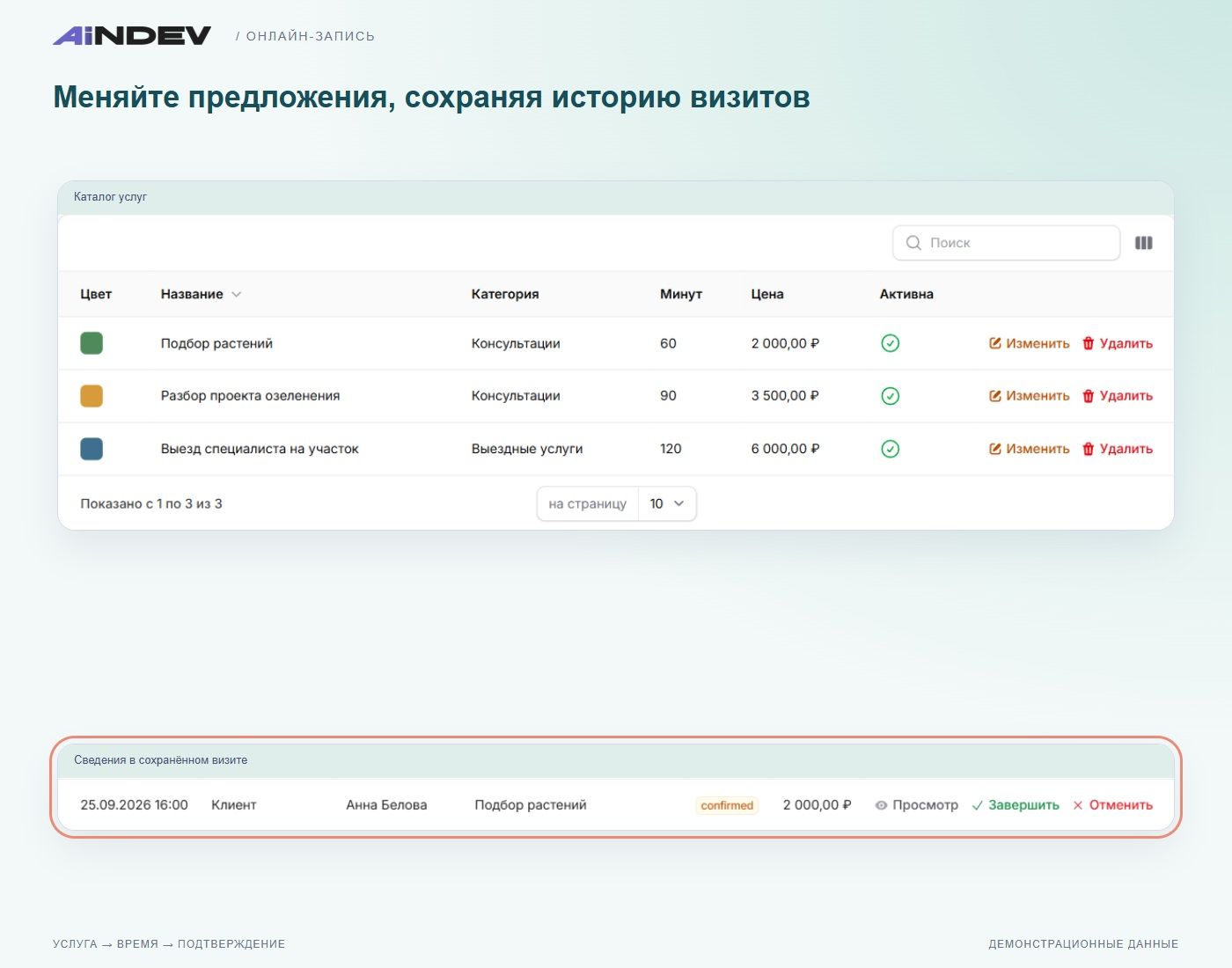The image size is (1232, 968).
Task: Click the ОНЛАЙН-ЗАПИСЬ breadcrumb label
Action: [310, 36]
